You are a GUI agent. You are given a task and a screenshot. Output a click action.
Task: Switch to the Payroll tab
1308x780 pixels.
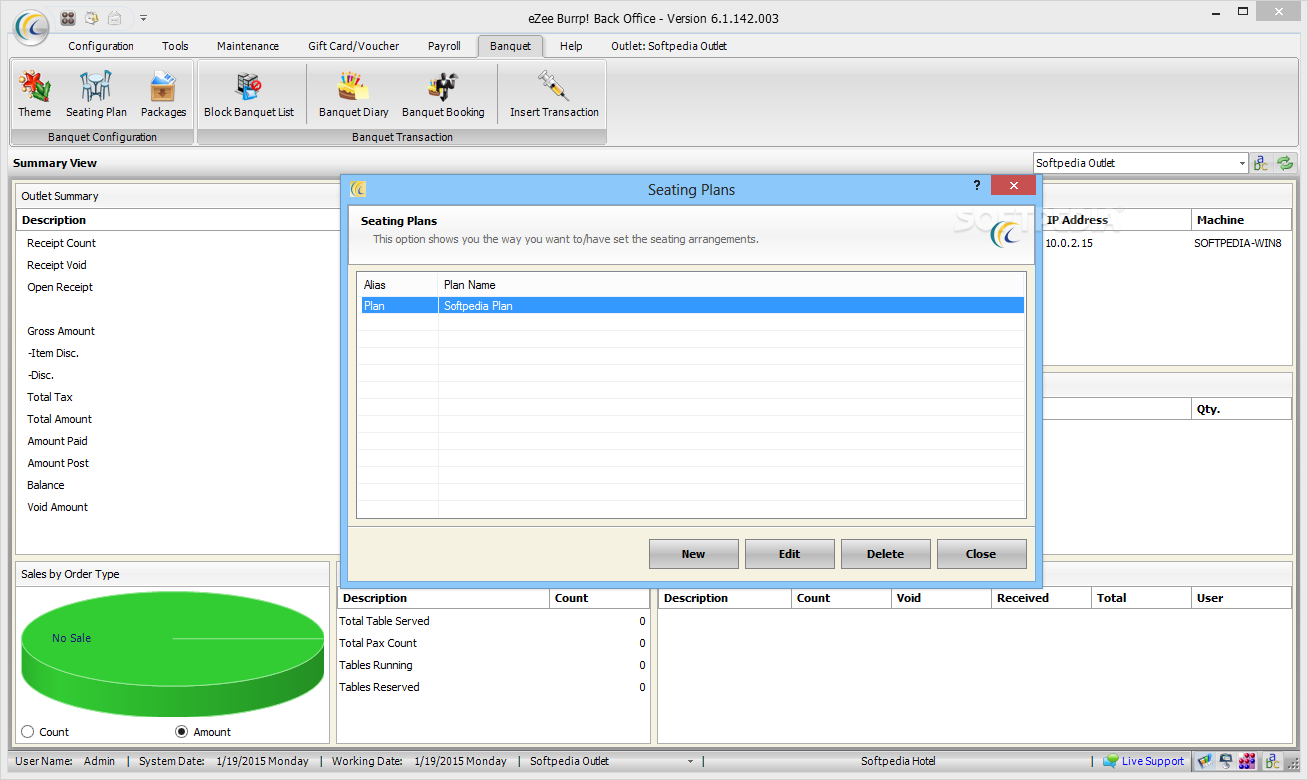[x=444, y=46]
